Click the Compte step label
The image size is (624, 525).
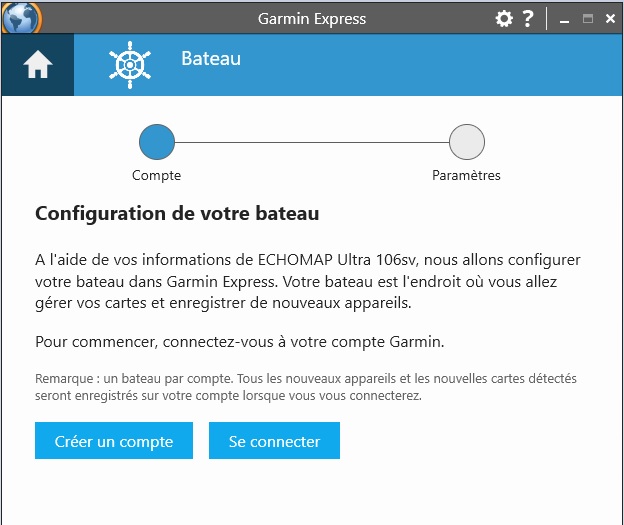click(156, 175)
